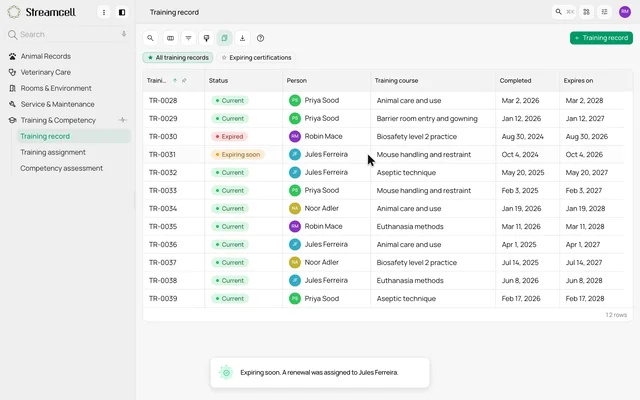Focus the sidebar Search field
The image size is (640, 400).
tap(67, 34)
